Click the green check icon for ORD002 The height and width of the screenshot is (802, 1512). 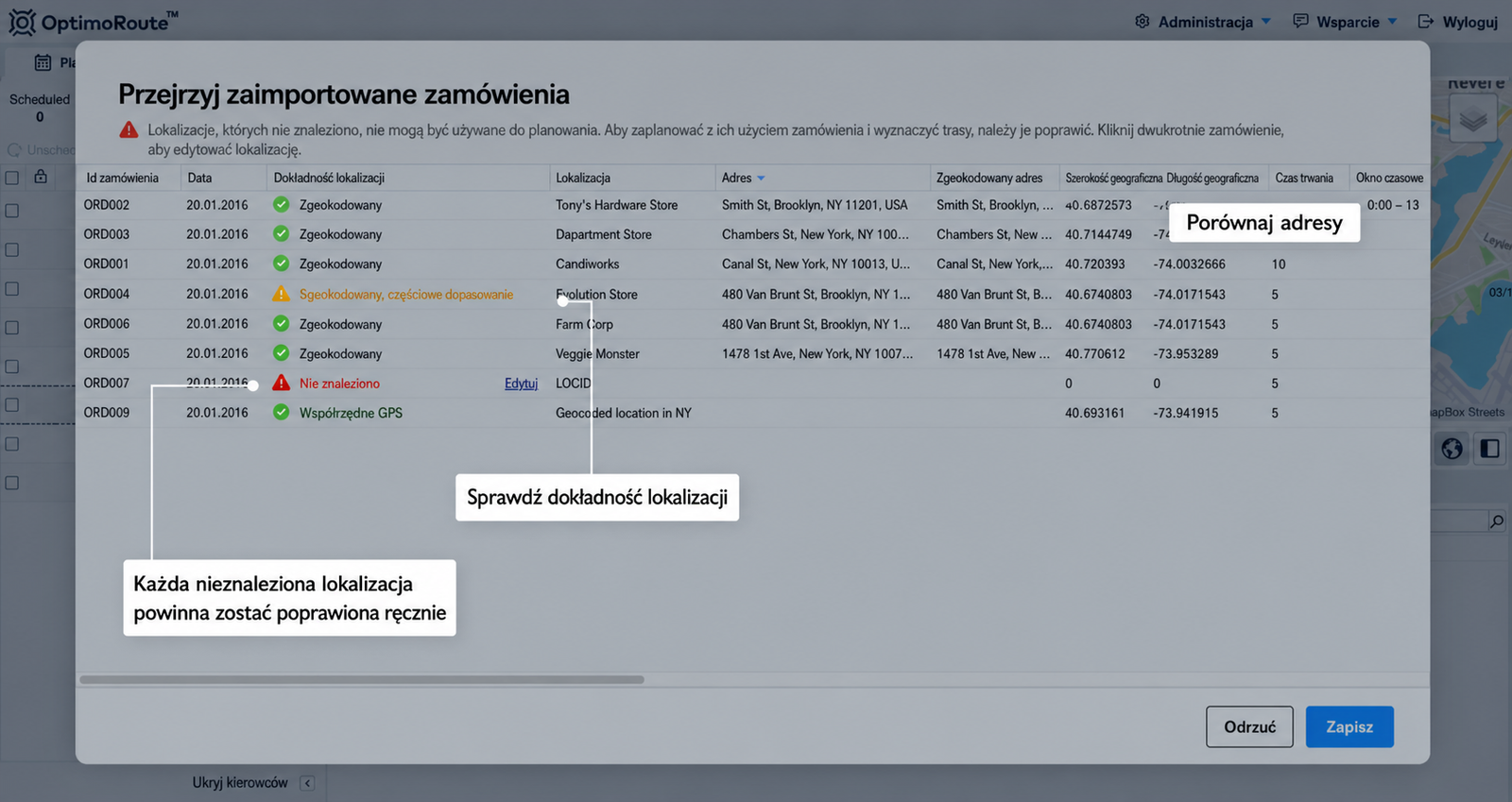(x=281, y=204)
